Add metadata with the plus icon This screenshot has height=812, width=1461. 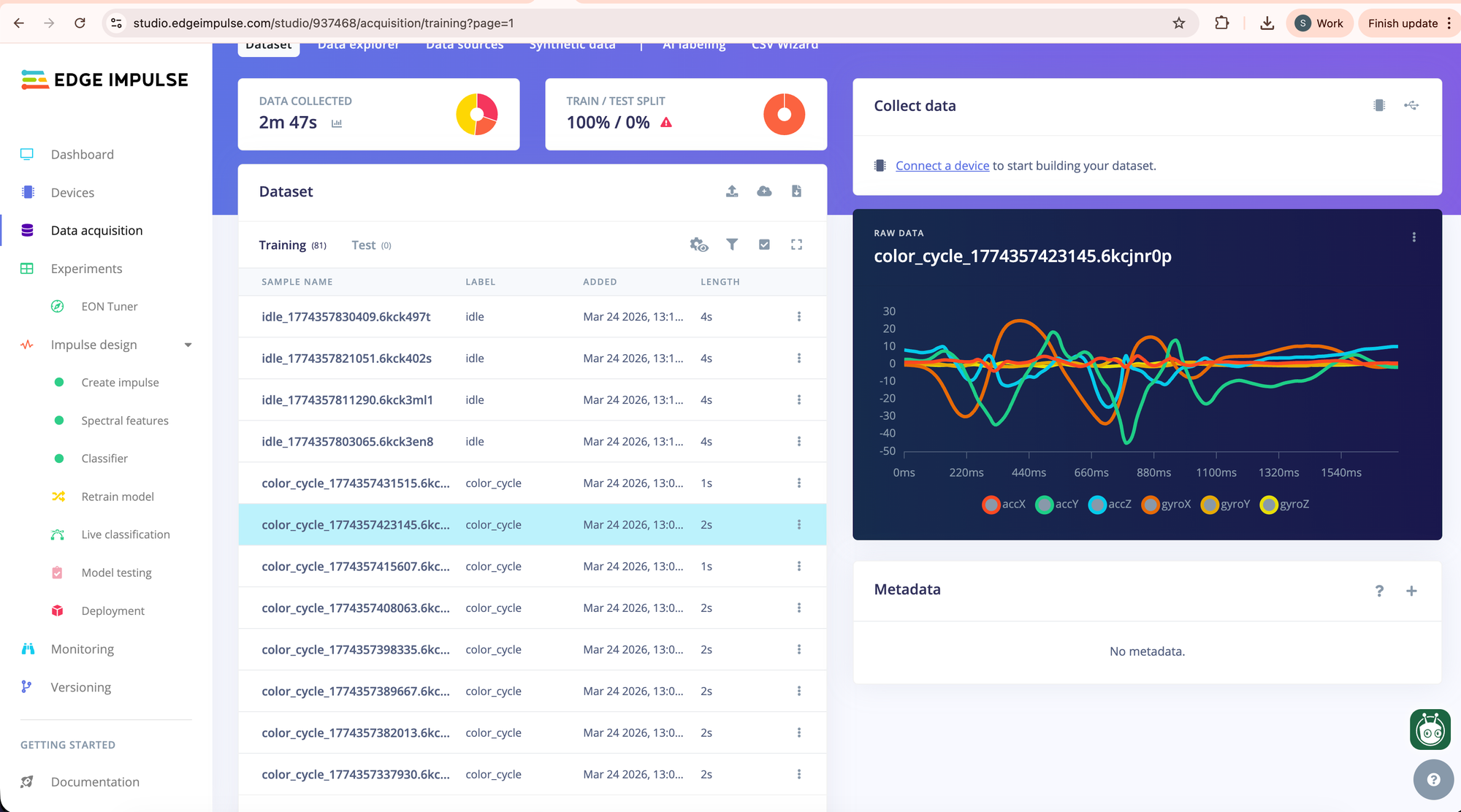click(1411, 591)
